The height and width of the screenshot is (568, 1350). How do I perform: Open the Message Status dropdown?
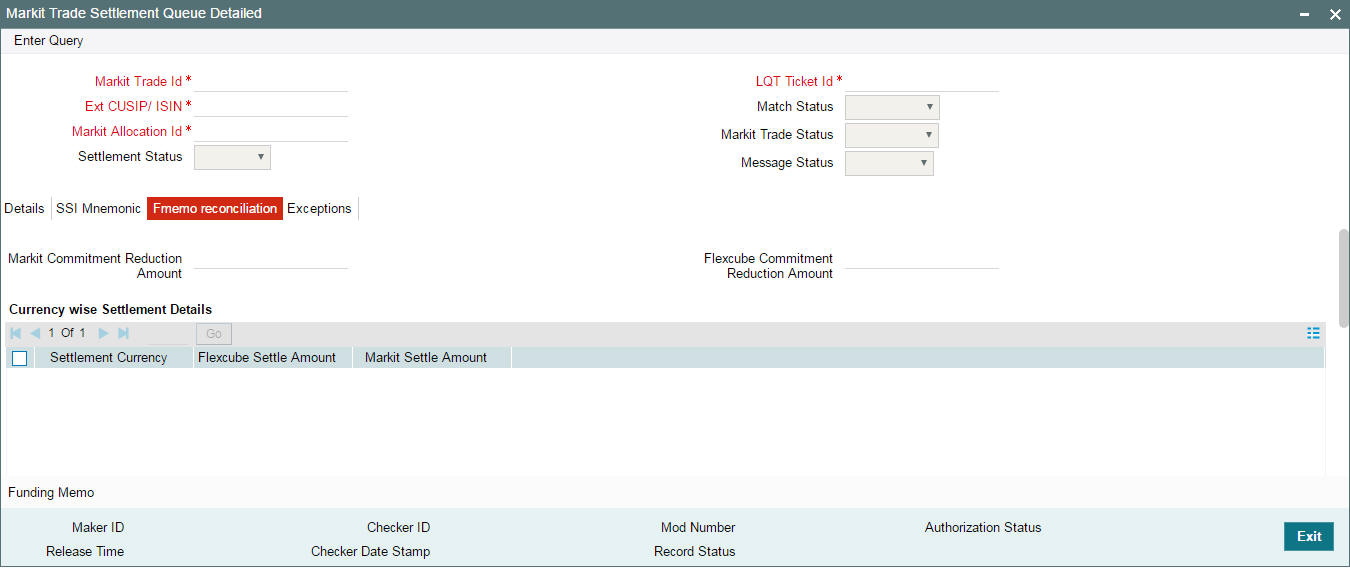[x=889, y=163]
